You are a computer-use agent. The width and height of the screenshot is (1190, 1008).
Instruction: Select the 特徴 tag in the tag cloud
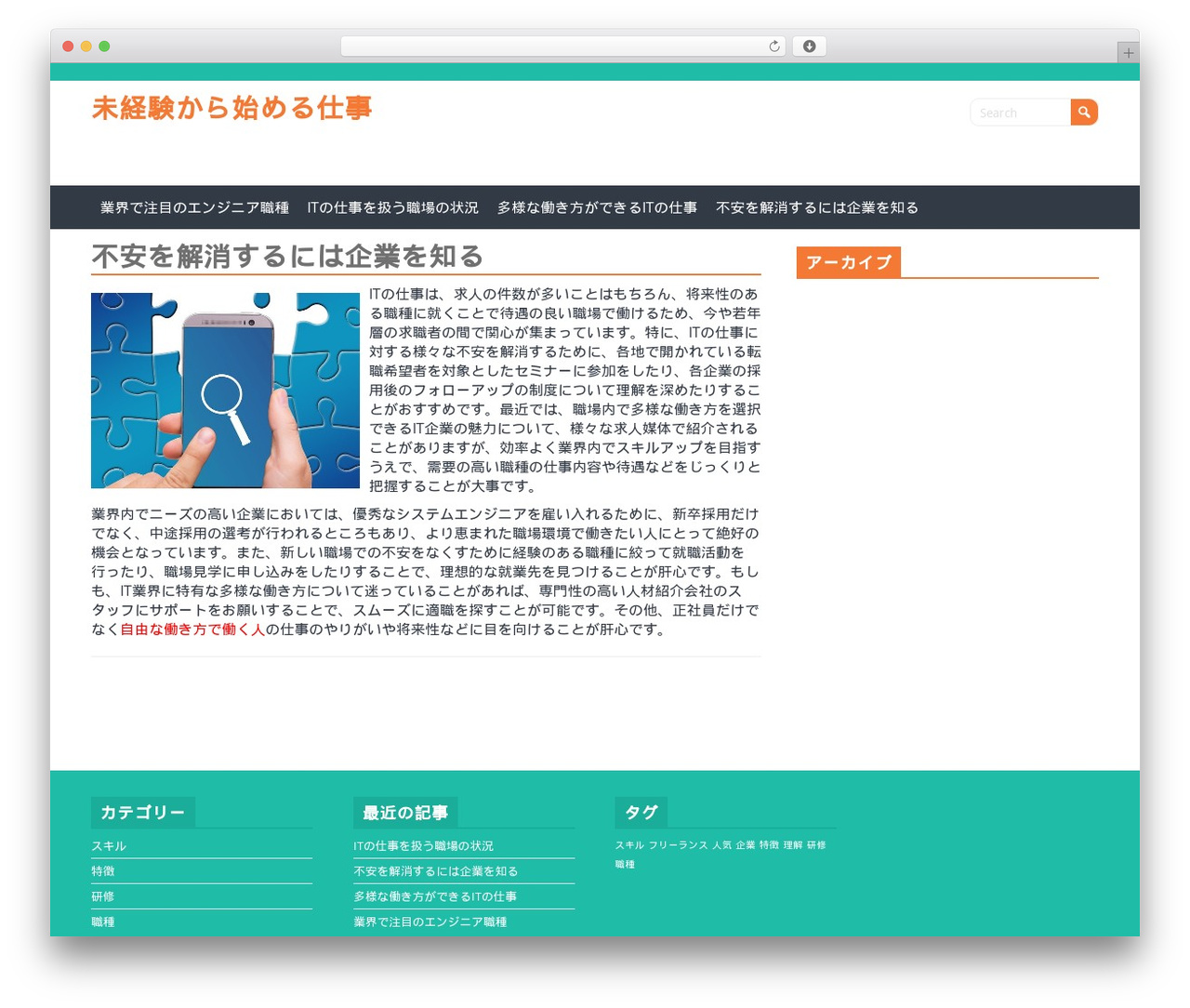[769, 845]
